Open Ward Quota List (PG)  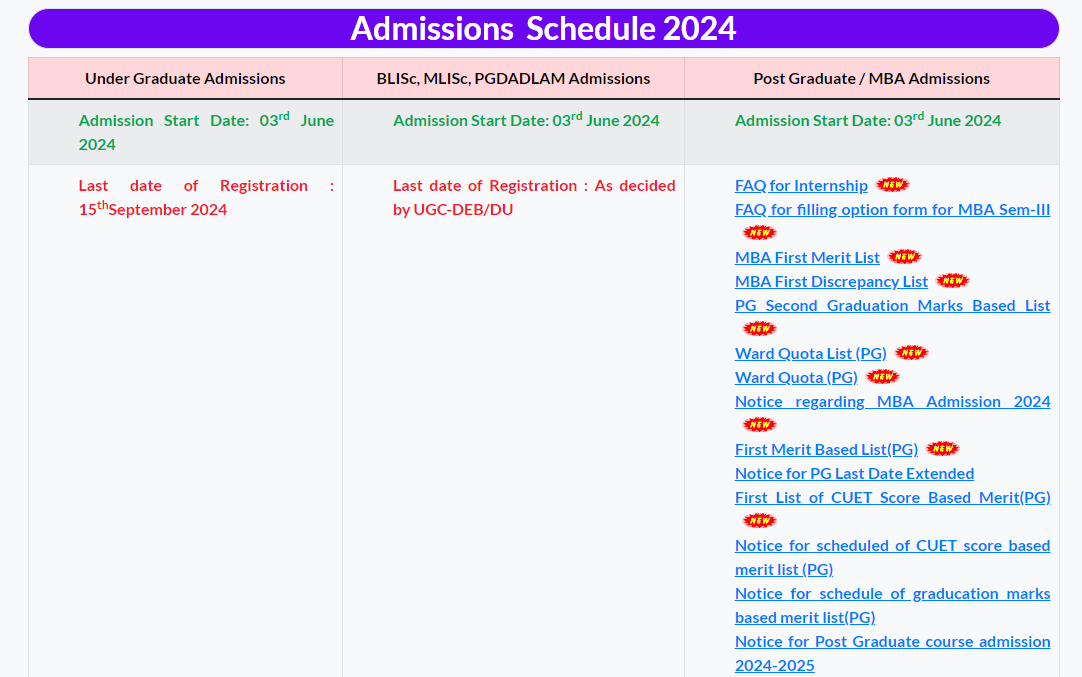[810, 353]
